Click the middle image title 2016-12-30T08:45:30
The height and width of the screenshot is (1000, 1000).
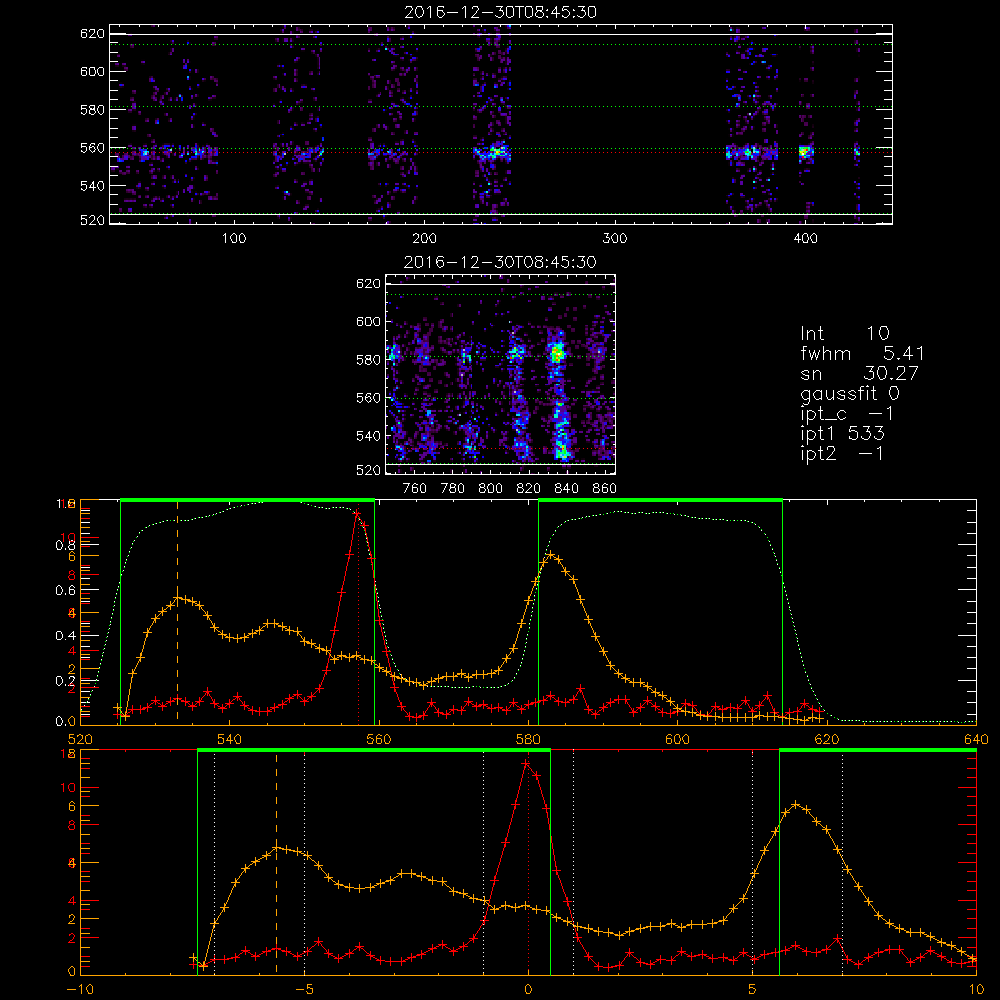[500, 262]
